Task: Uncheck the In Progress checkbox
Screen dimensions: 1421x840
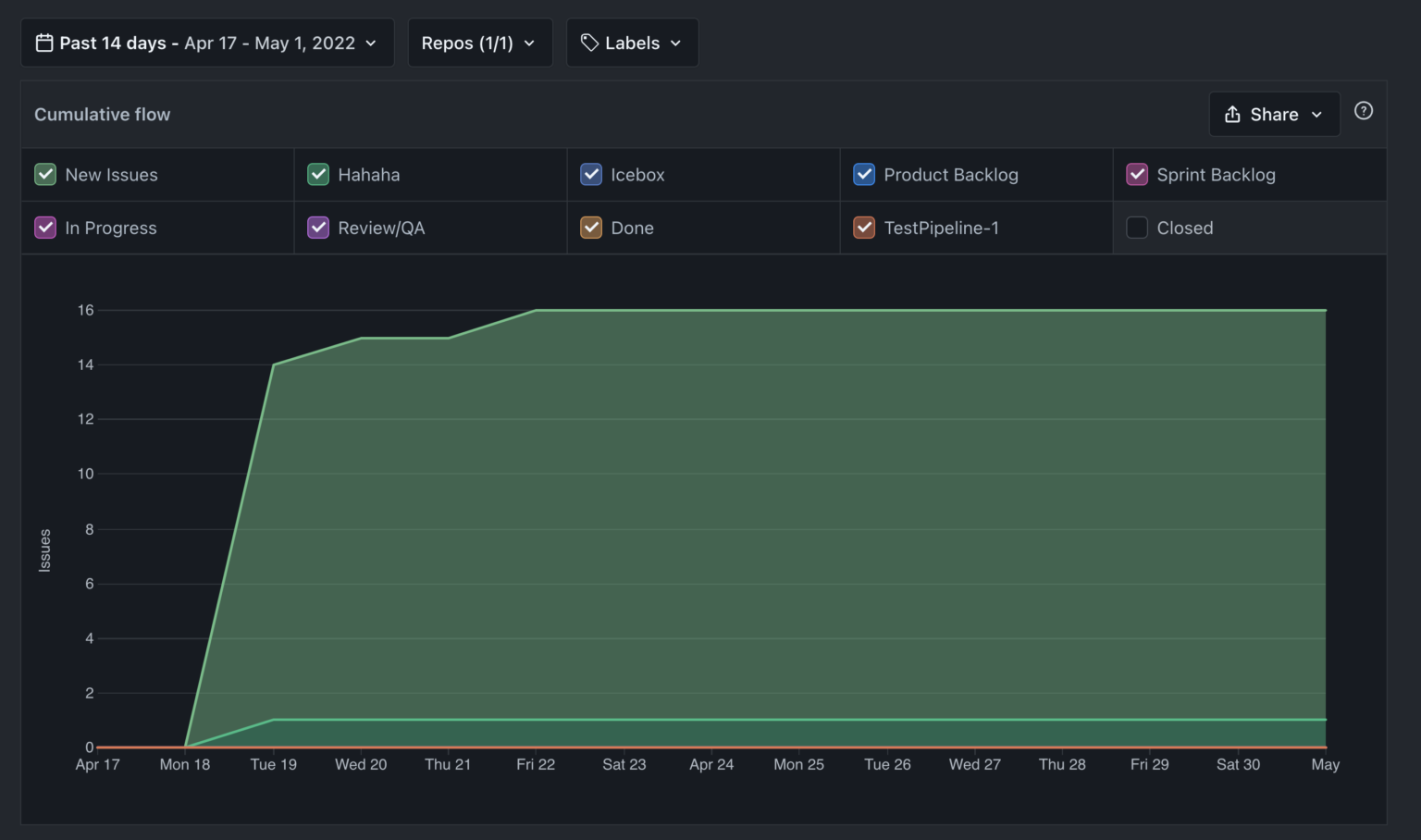Action: click(45, 228)
